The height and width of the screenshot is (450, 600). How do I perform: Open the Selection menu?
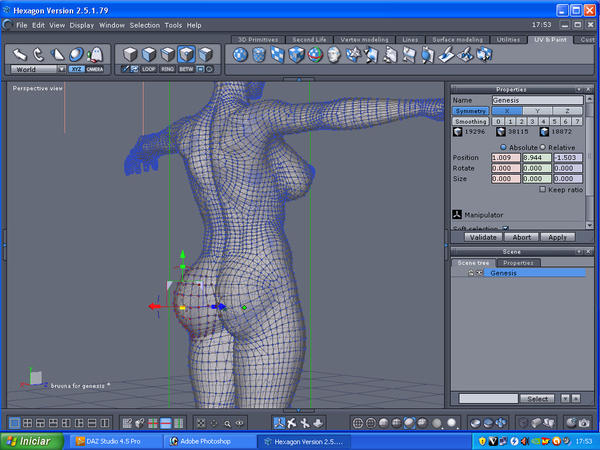pos(144,24)
